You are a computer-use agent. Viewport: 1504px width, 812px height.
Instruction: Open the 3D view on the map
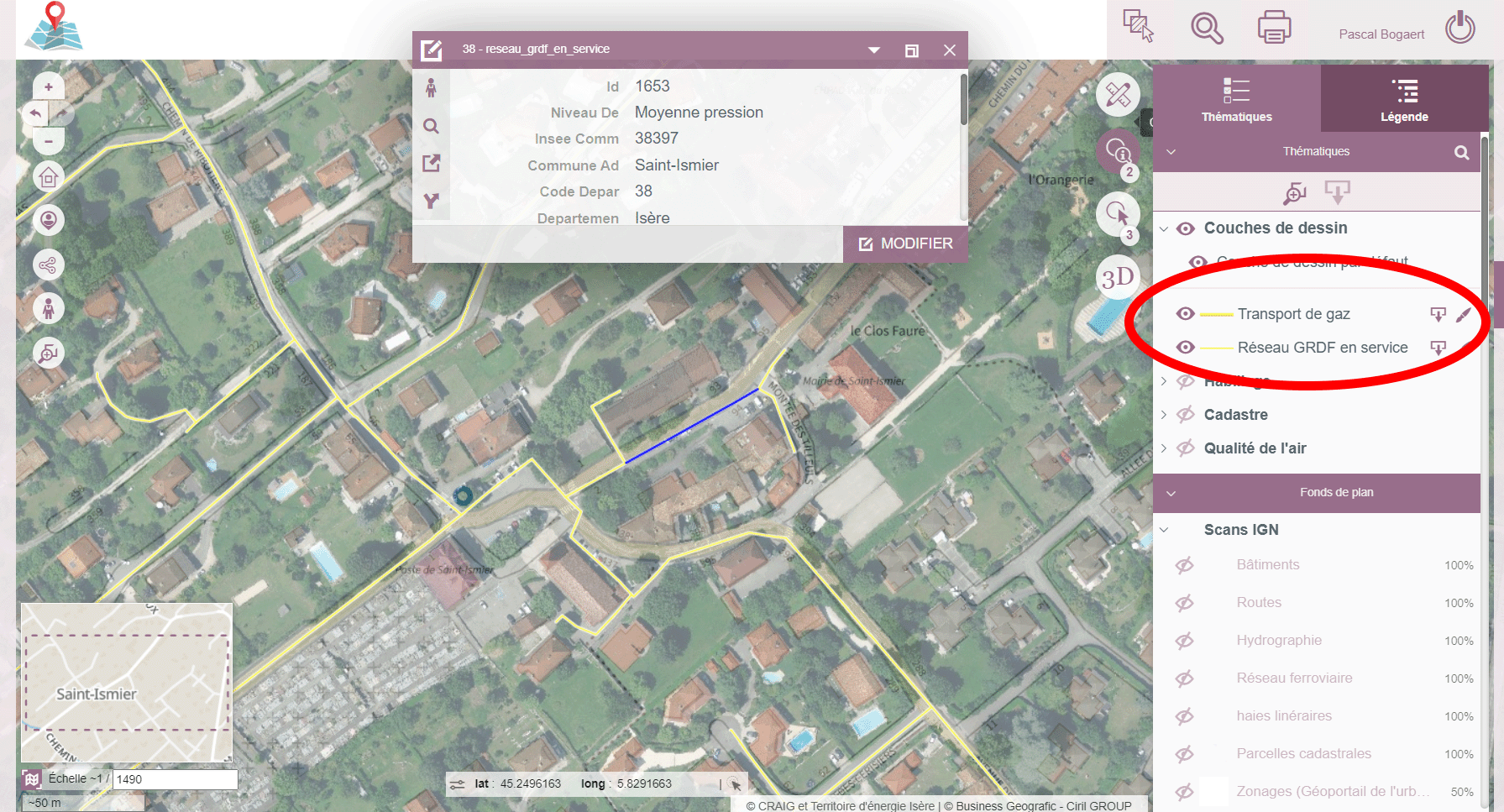(1118, 277)
